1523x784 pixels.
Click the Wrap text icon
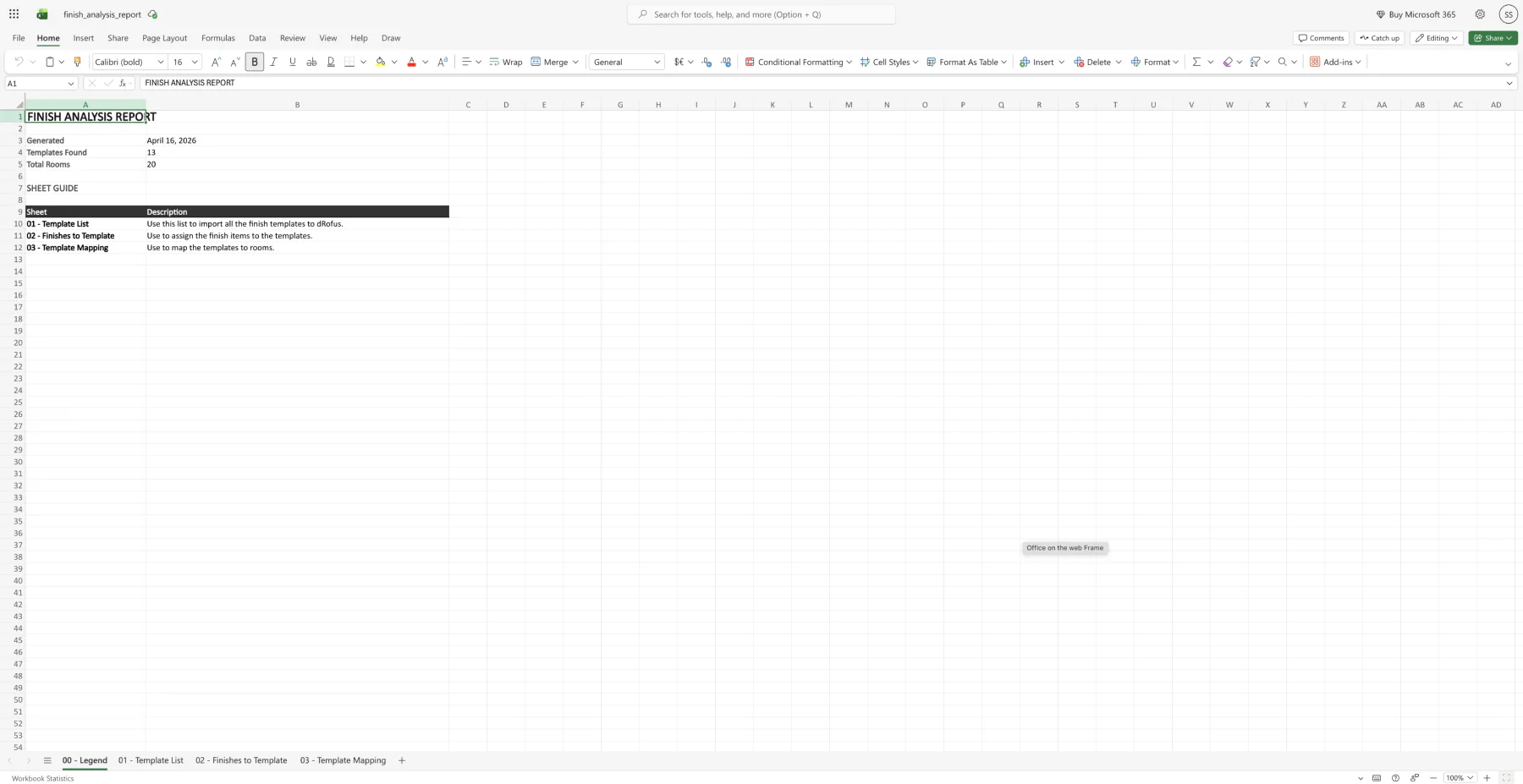tap(506, 61)
